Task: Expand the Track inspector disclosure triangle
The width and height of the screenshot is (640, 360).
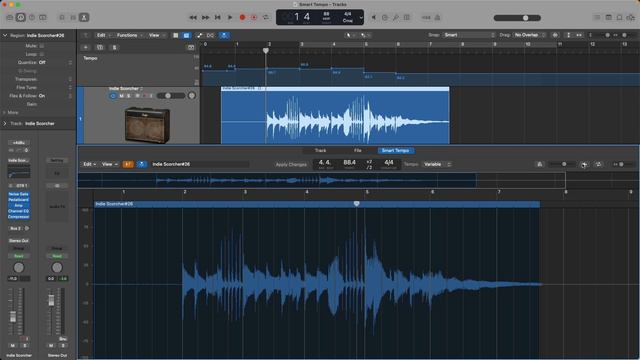Action: pos(5,123)
